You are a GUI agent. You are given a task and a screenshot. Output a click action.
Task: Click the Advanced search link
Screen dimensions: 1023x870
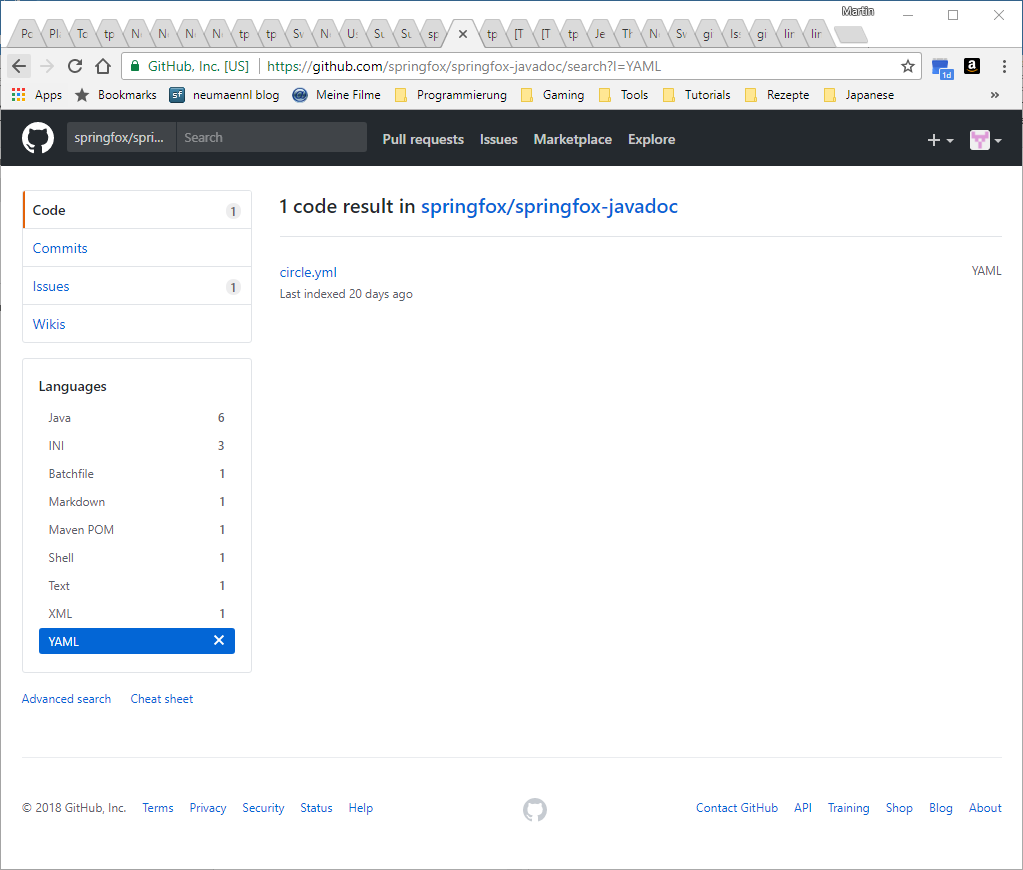coord(66,698)
